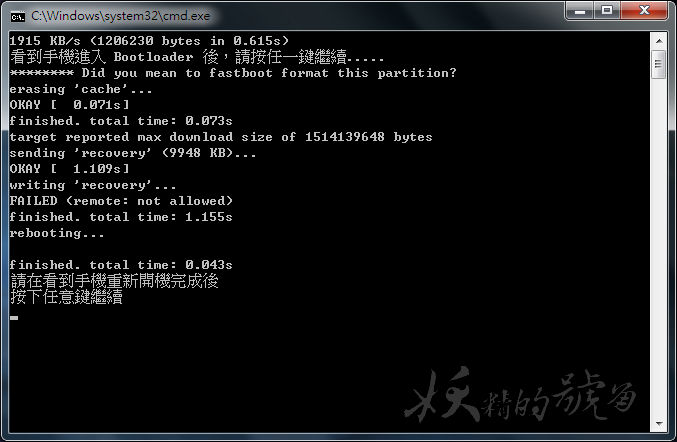
Task: Click the 'erasing 'cache'...' line
Action: 82,89
